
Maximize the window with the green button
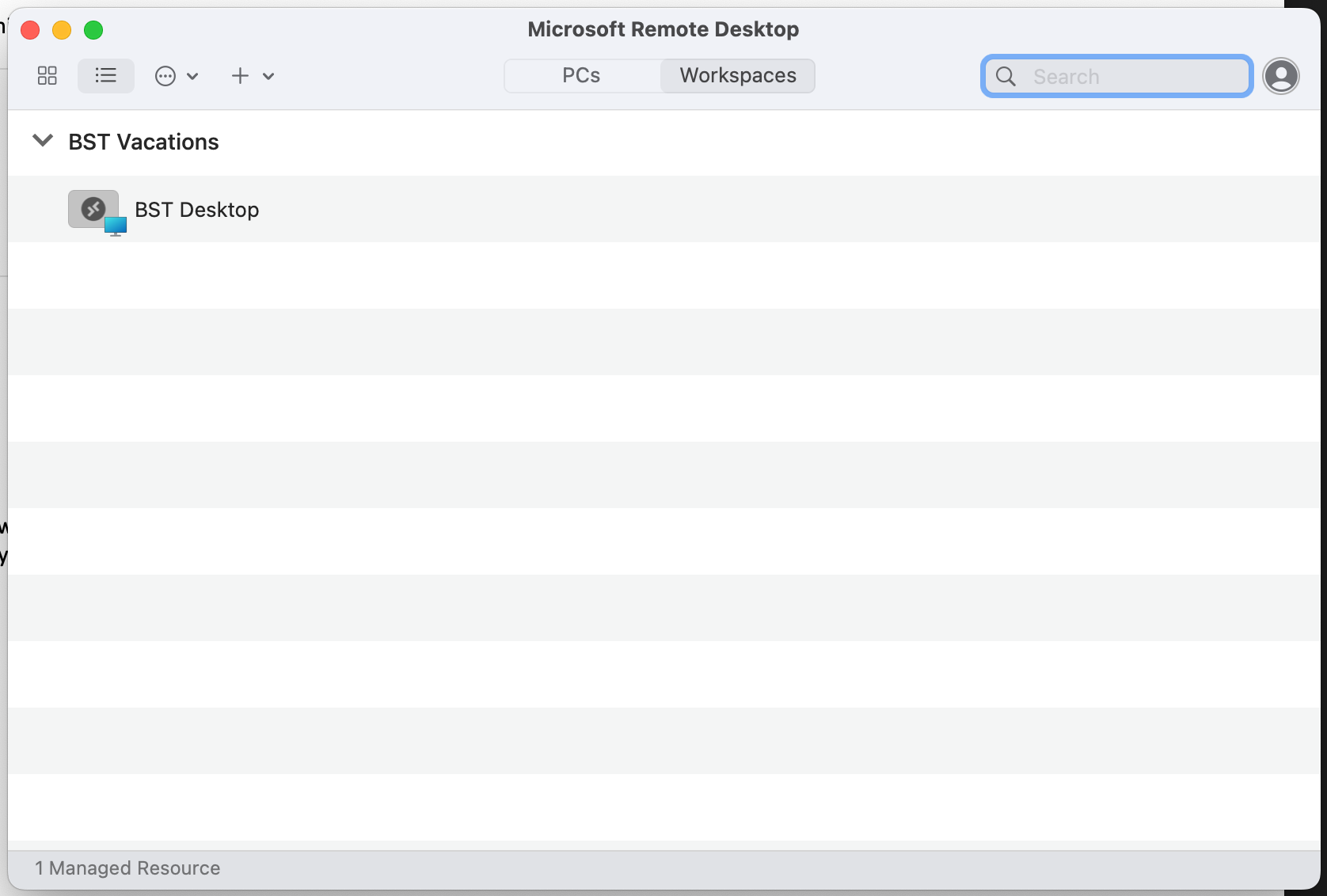click(x=93, y=30)
